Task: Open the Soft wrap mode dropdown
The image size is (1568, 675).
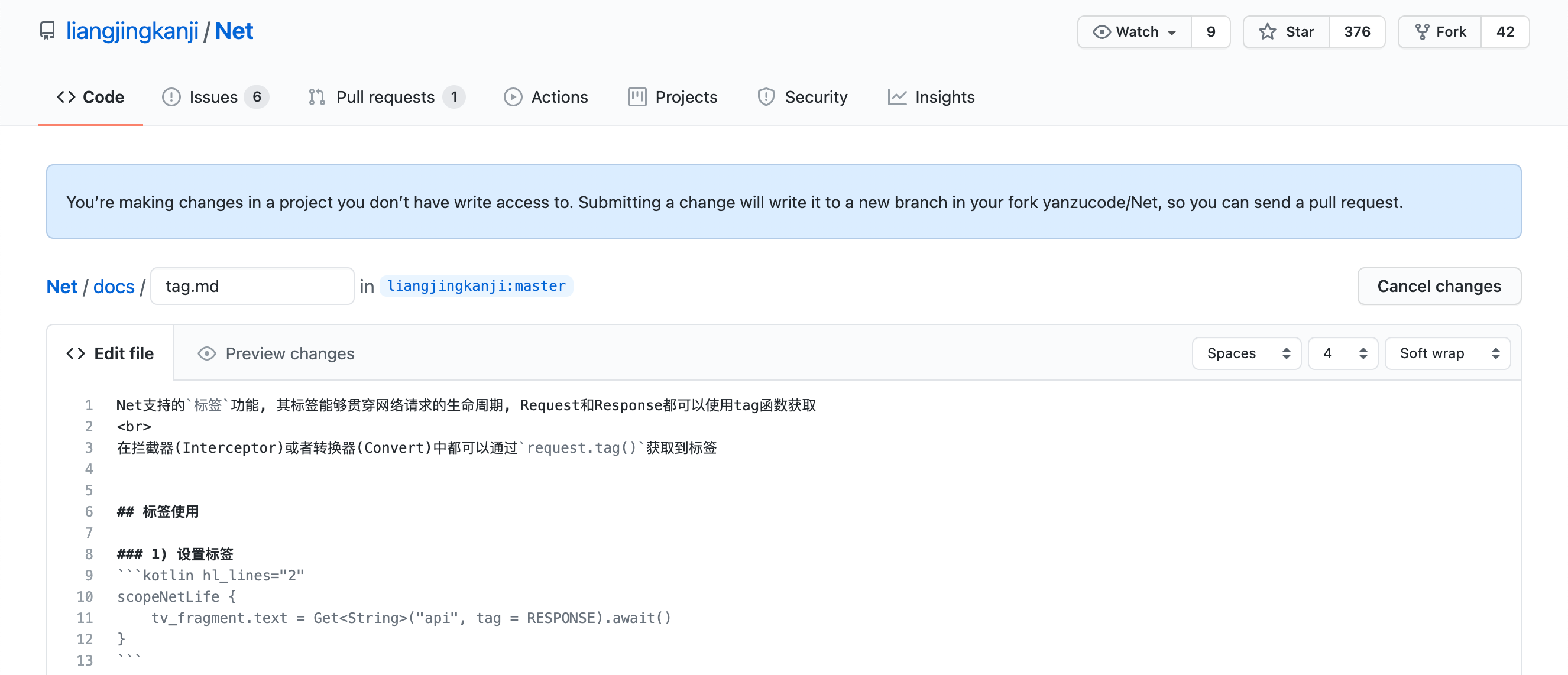Action: 1447,353
